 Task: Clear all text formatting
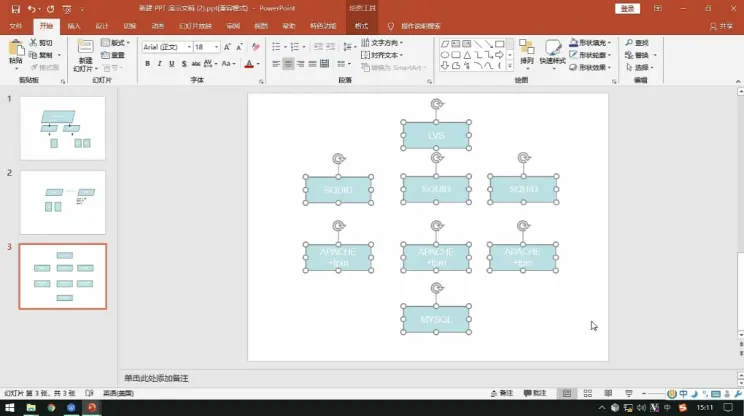pos(256,46)
